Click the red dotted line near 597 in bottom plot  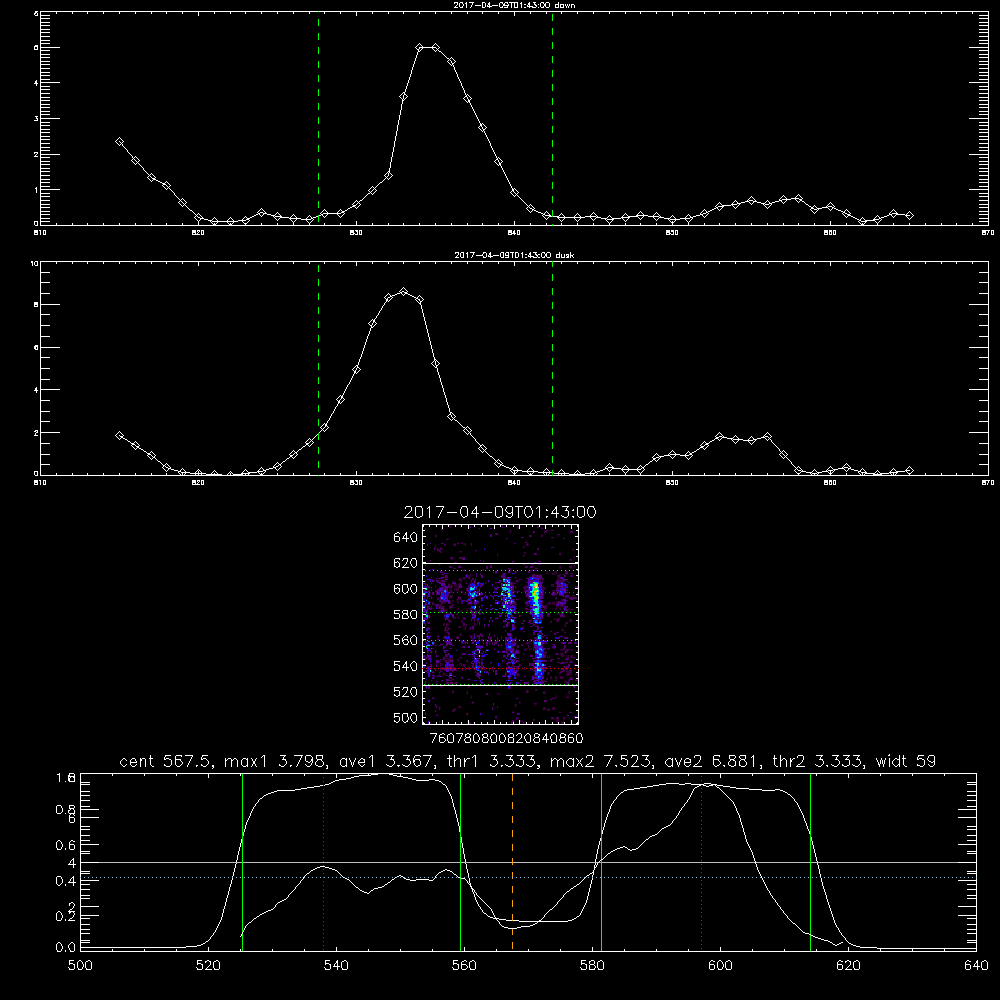(x=702, y=862)
